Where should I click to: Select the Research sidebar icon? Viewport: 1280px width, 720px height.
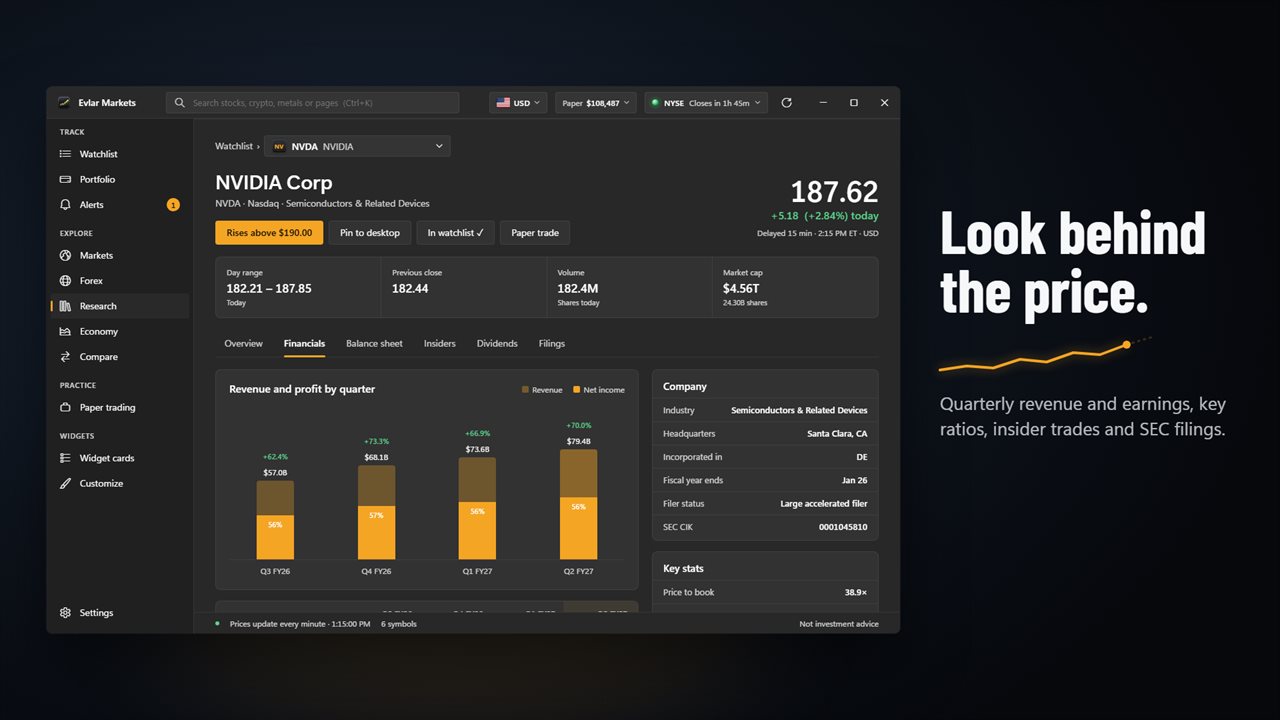[66, 306]
